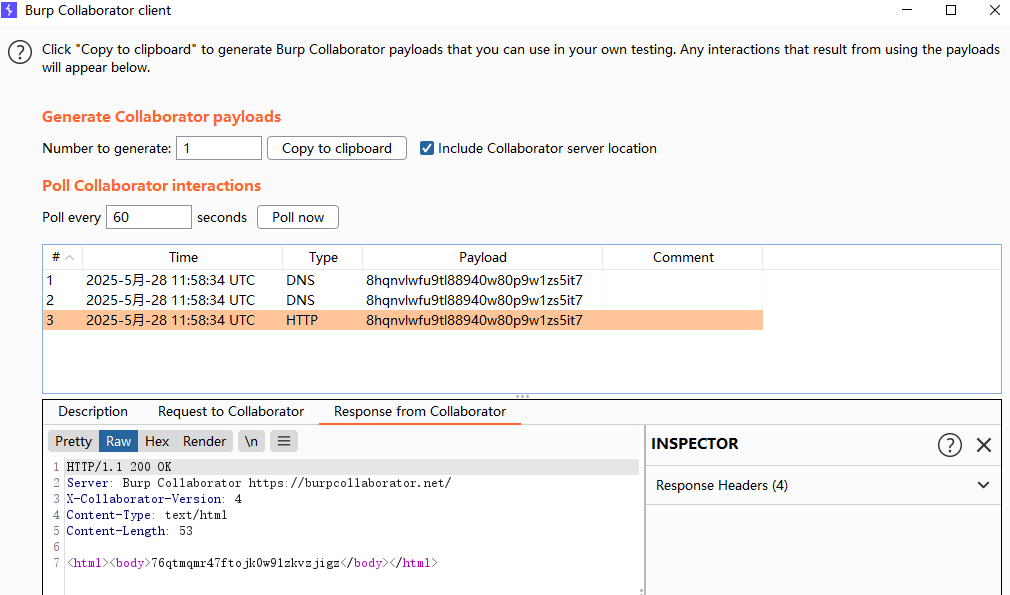
Task: Click the Comment column header
Action: pos(683,257)
